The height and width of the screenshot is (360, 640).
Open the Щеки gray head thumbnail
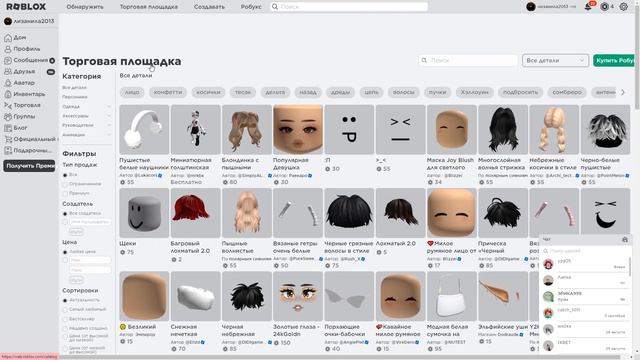pyautogui.click(x=144, y=213)
